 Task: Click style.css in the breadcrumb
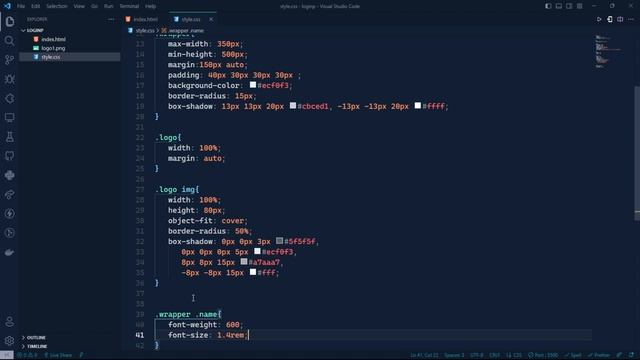[x=145, y=31]
